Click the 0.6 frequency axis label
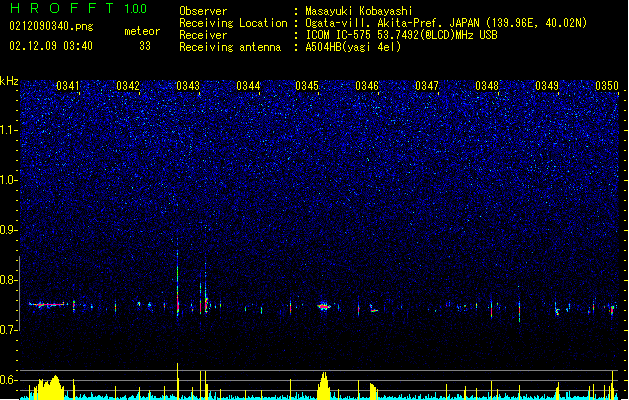The height and width of the screenshot is (400, 629). coord(9,380)
